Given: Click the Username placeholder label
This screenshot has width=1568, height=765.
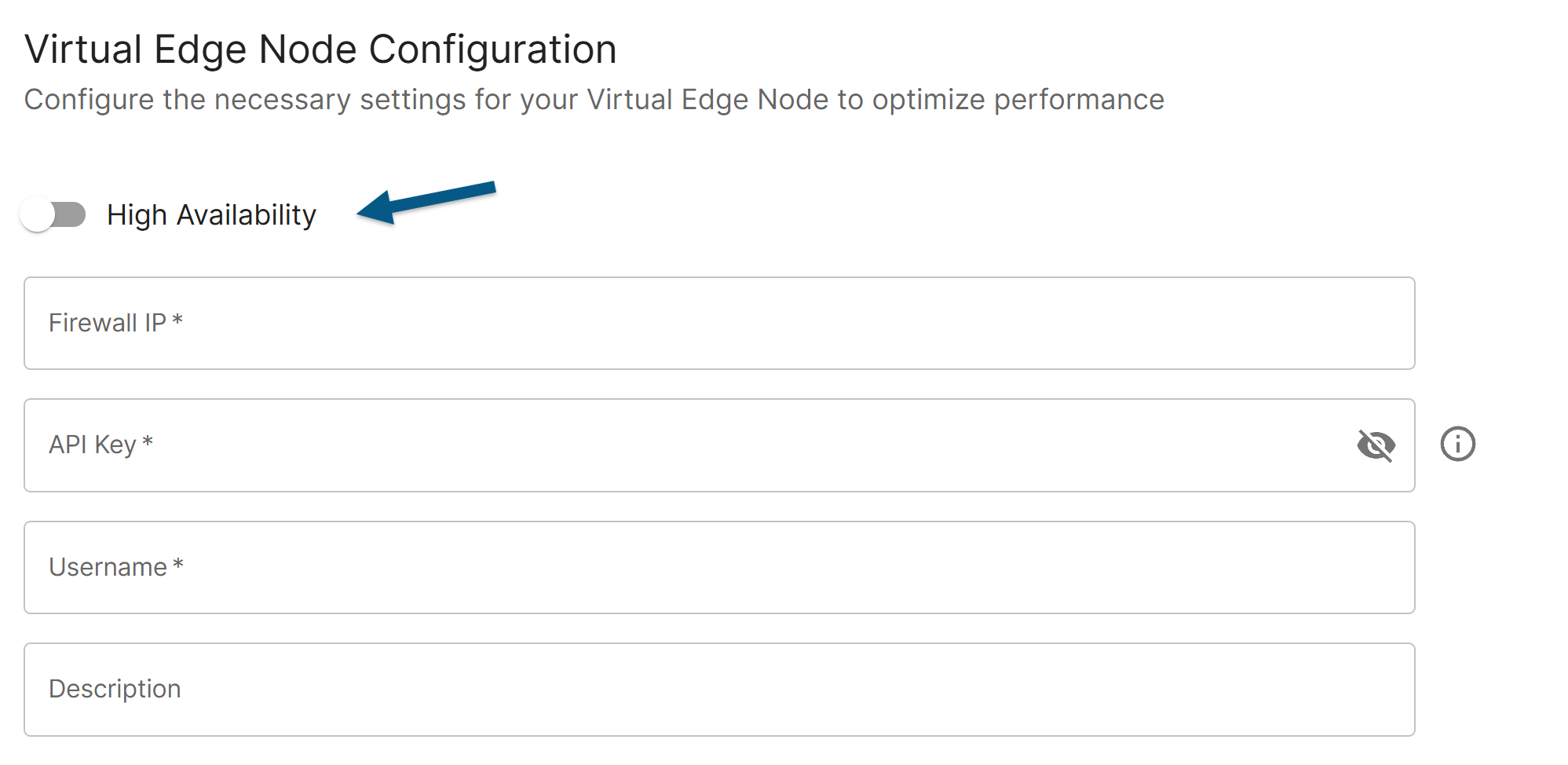Looking at the screenshot, I should point(108,567).
